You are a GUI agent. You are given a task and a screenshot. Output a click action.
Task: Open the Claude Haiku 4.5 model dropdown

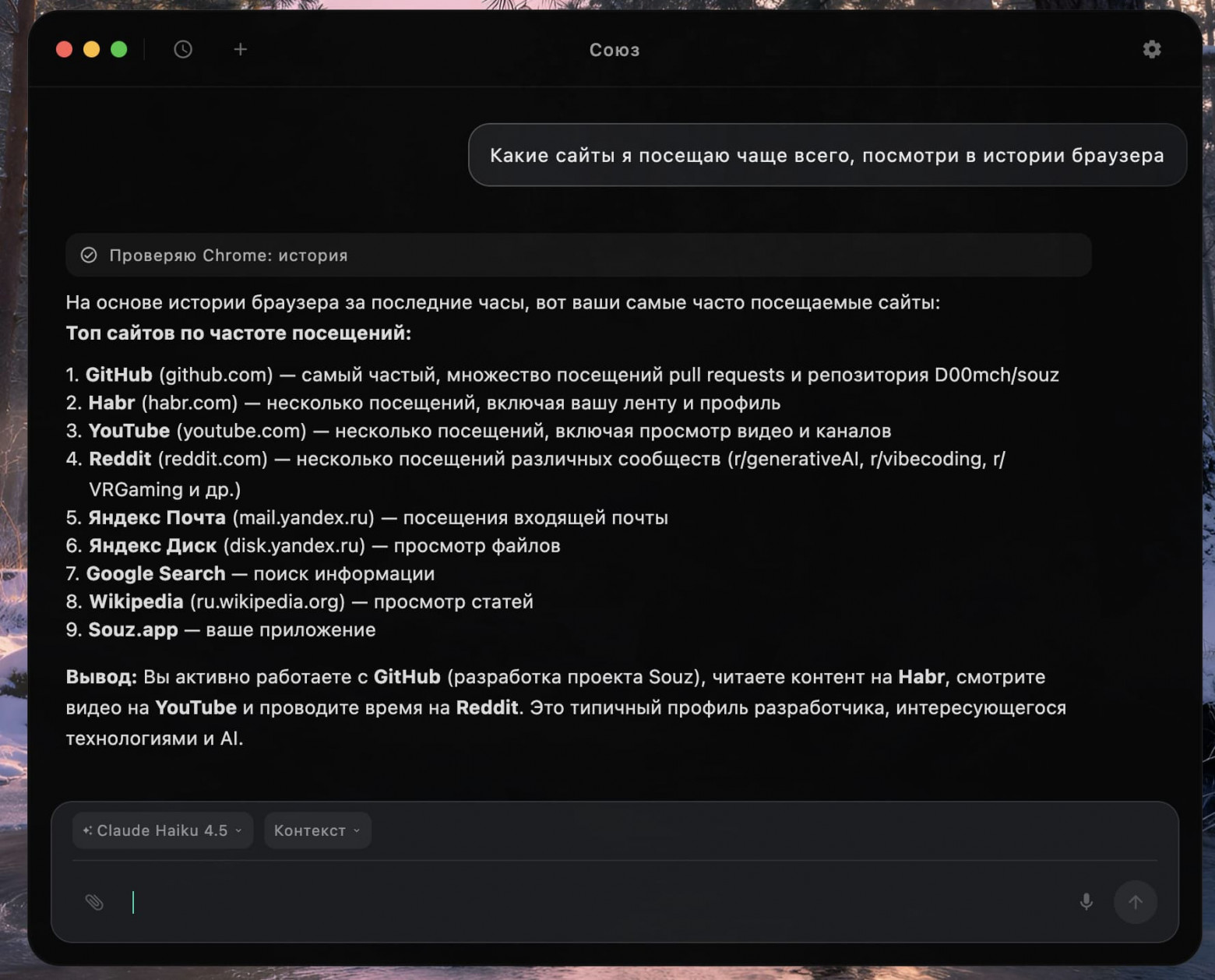pyautogui.click(x=161, y=830)
